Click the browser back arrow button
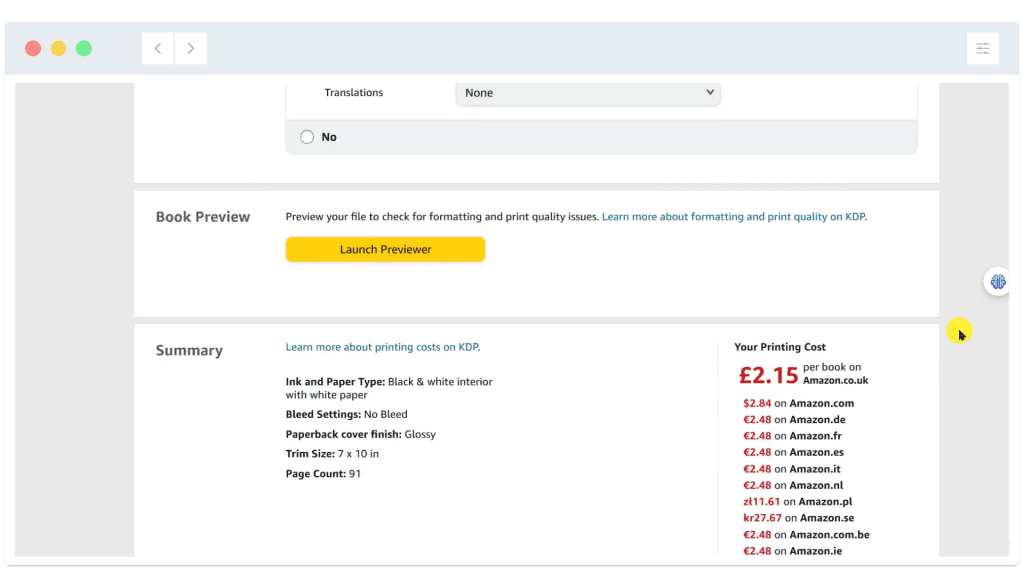 point(157,48)
